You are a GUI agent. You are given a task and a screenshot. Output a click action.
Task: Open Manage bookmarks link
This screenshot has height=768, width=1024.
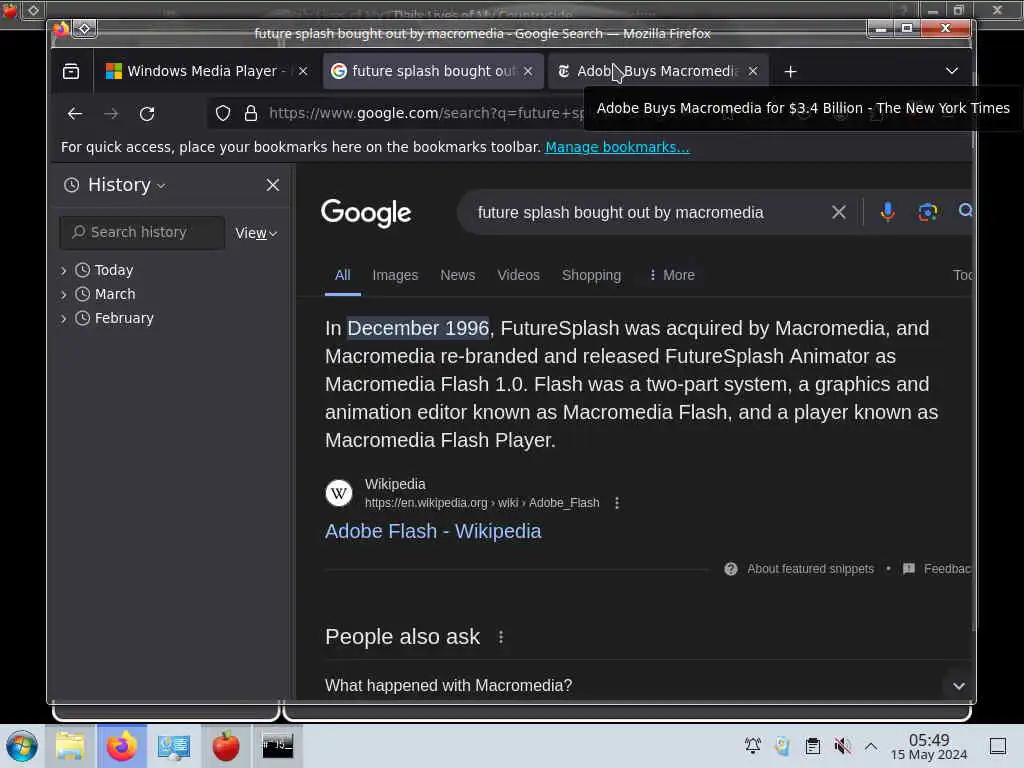tap(617, 147)
